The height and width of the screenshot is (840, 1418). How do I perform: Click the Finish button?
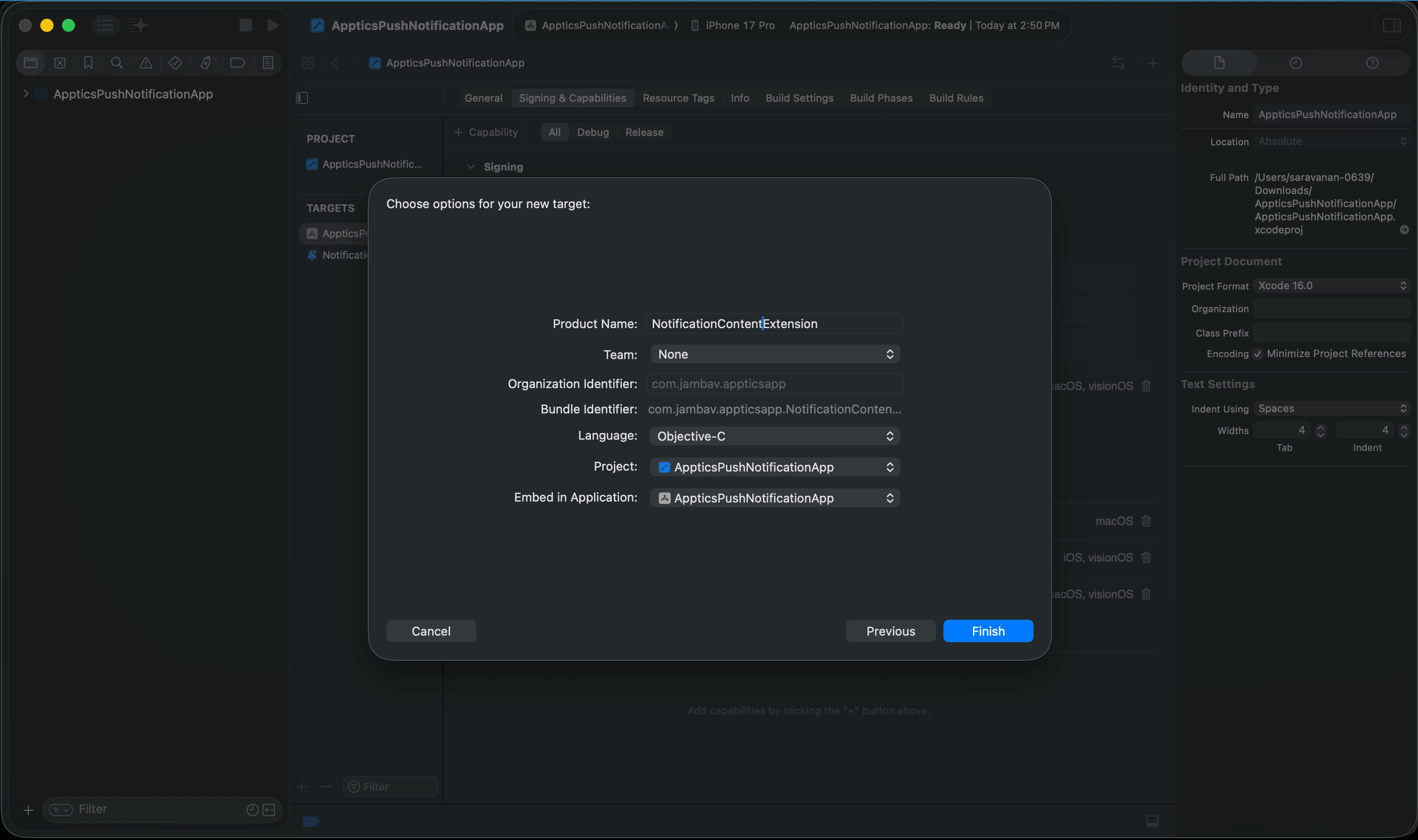[988, 631]
